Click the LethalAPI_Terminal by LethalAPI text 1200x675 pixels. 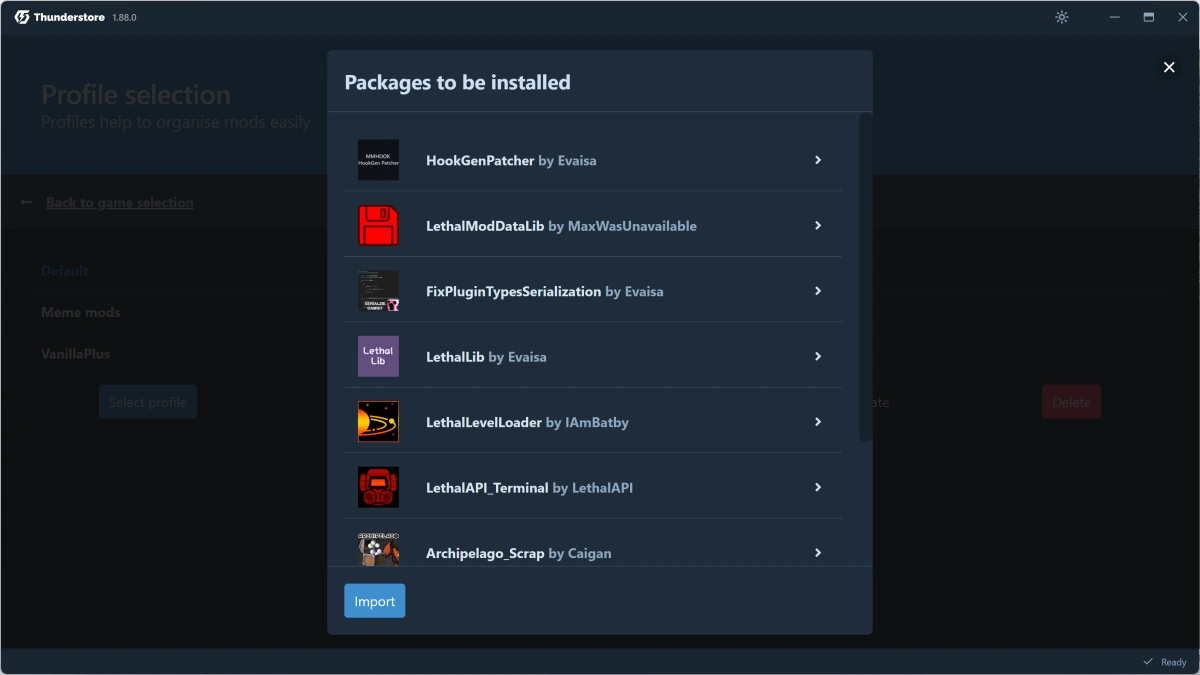[x=529, y=488]
